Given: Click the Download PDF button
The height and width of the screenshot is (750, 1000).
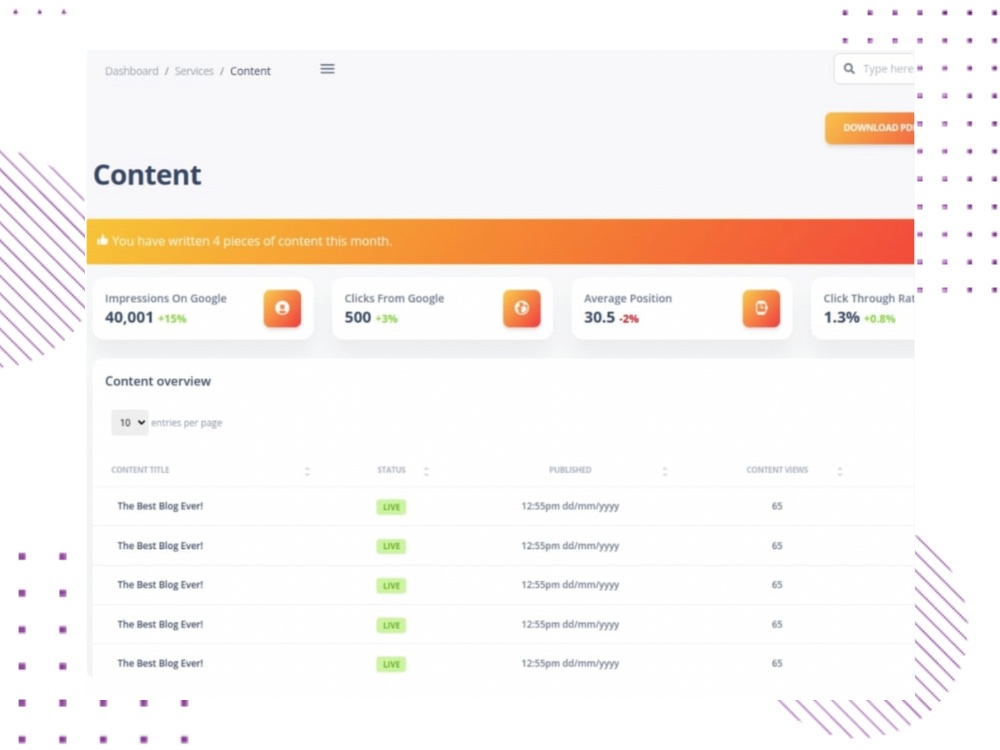Looking at the screenshot, I should click(x=870, y=128).
